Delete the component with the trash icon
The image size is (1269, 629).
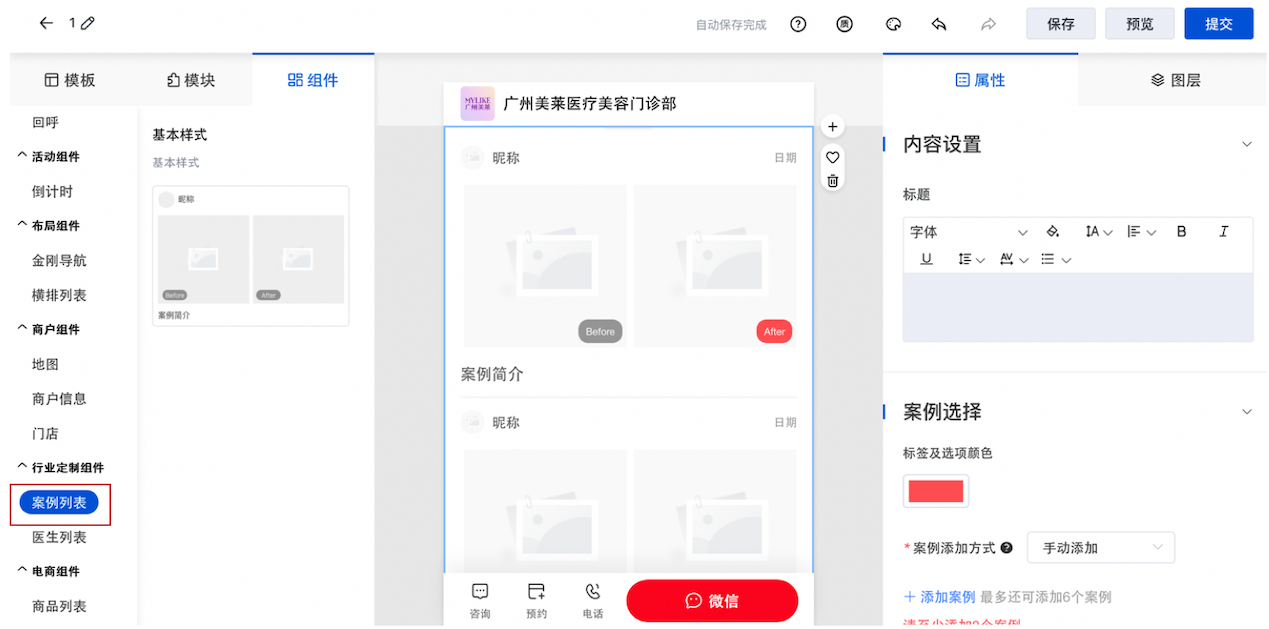point(832,181)
